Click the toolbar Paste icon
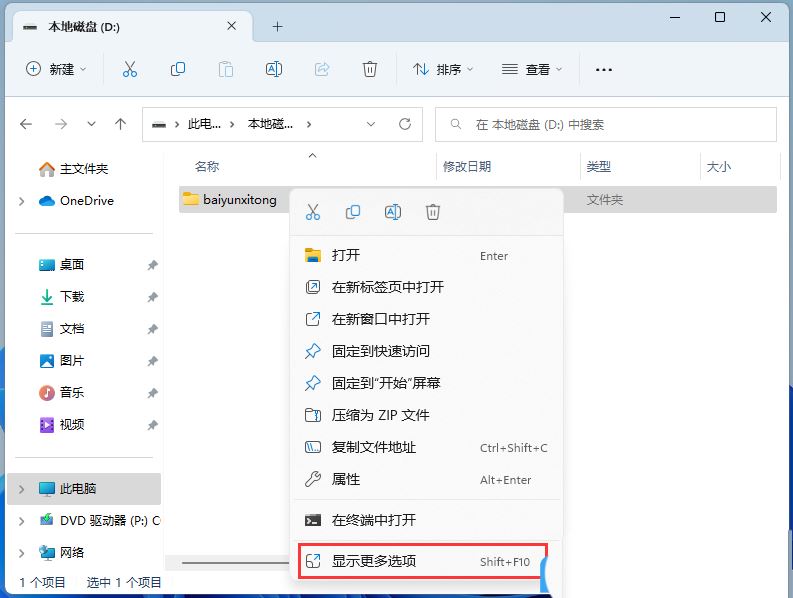 tap(226, 69)
